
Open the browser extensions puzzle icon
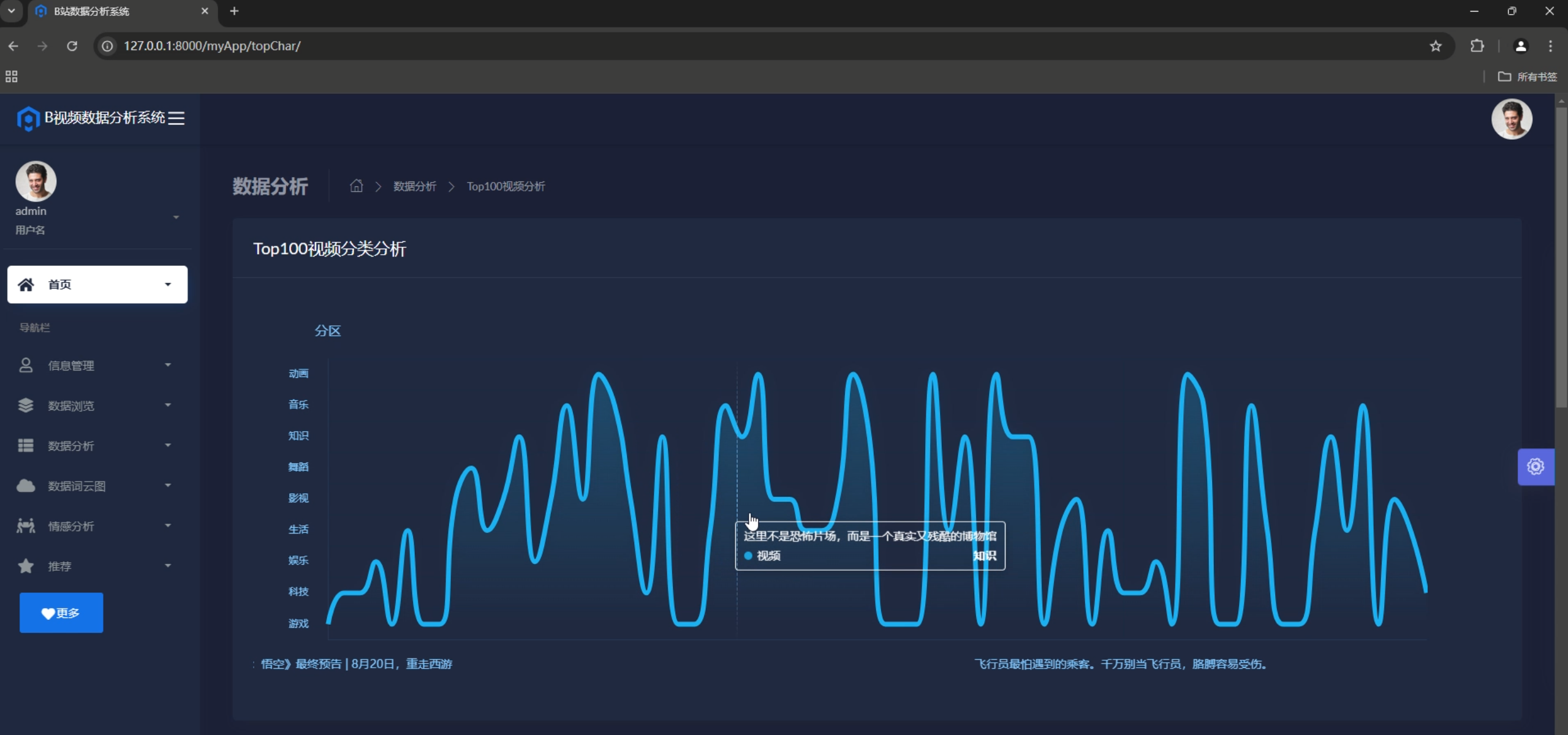[x=1477, y=46]
